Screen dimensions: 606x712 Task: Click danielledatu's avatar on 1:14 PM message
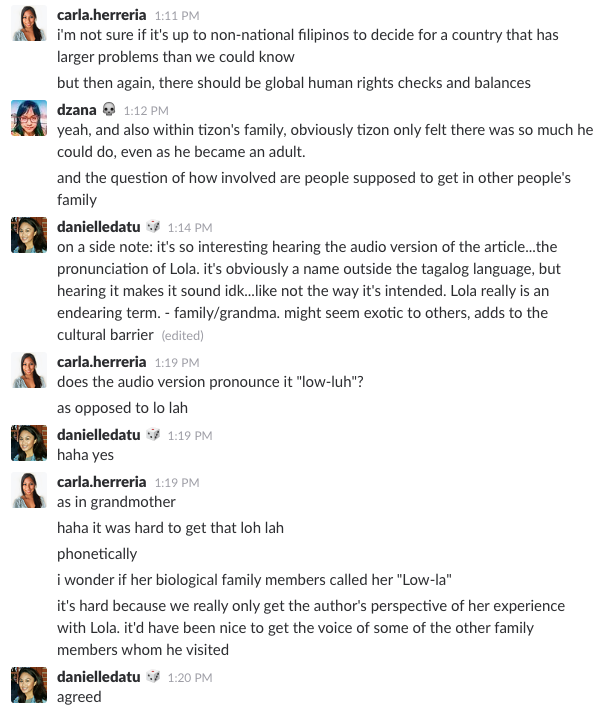29,235
